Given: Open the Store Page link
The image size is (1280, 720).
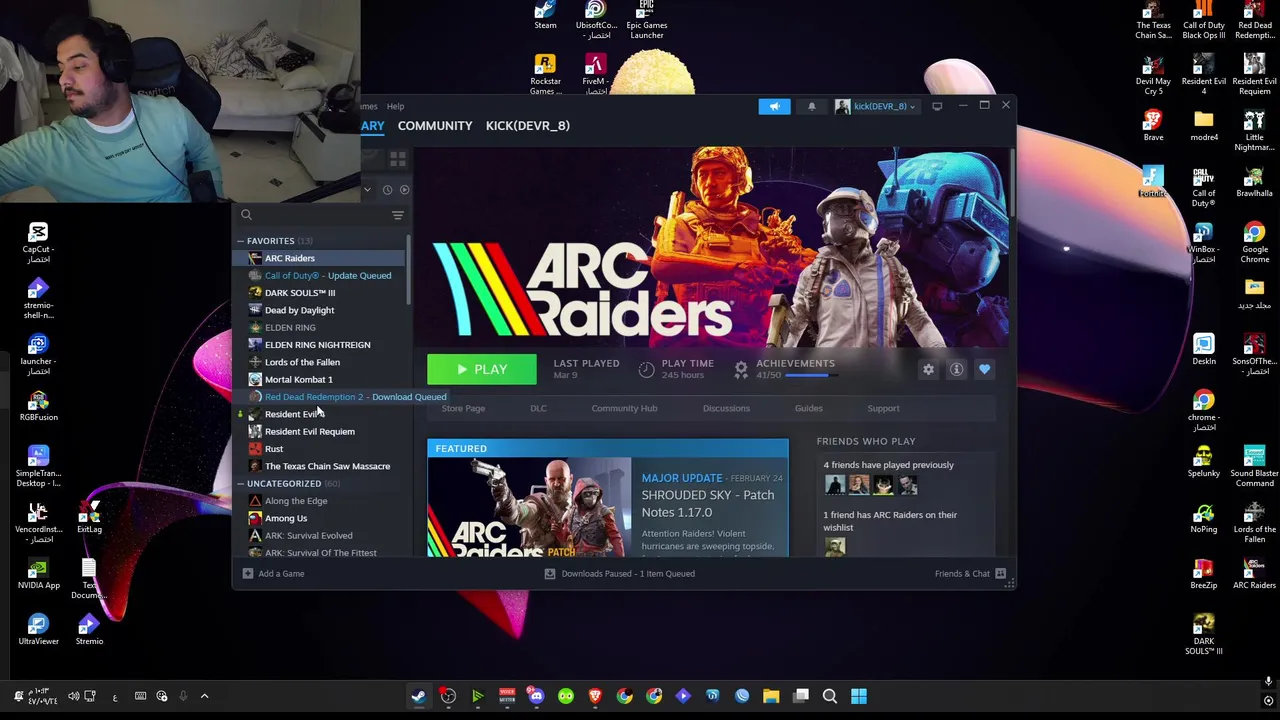Looking at the screenshot, I should [x=463, y=408].
